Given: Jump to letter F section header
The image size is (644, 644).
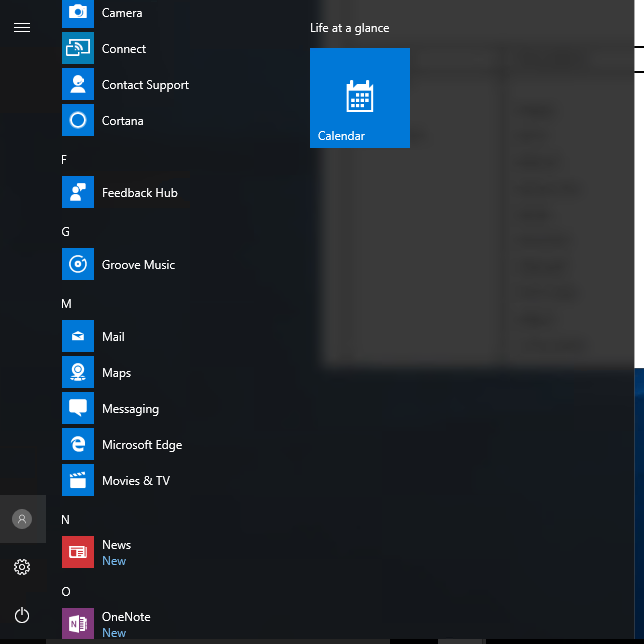Looking at the screenshot, I should coord(64,159).
